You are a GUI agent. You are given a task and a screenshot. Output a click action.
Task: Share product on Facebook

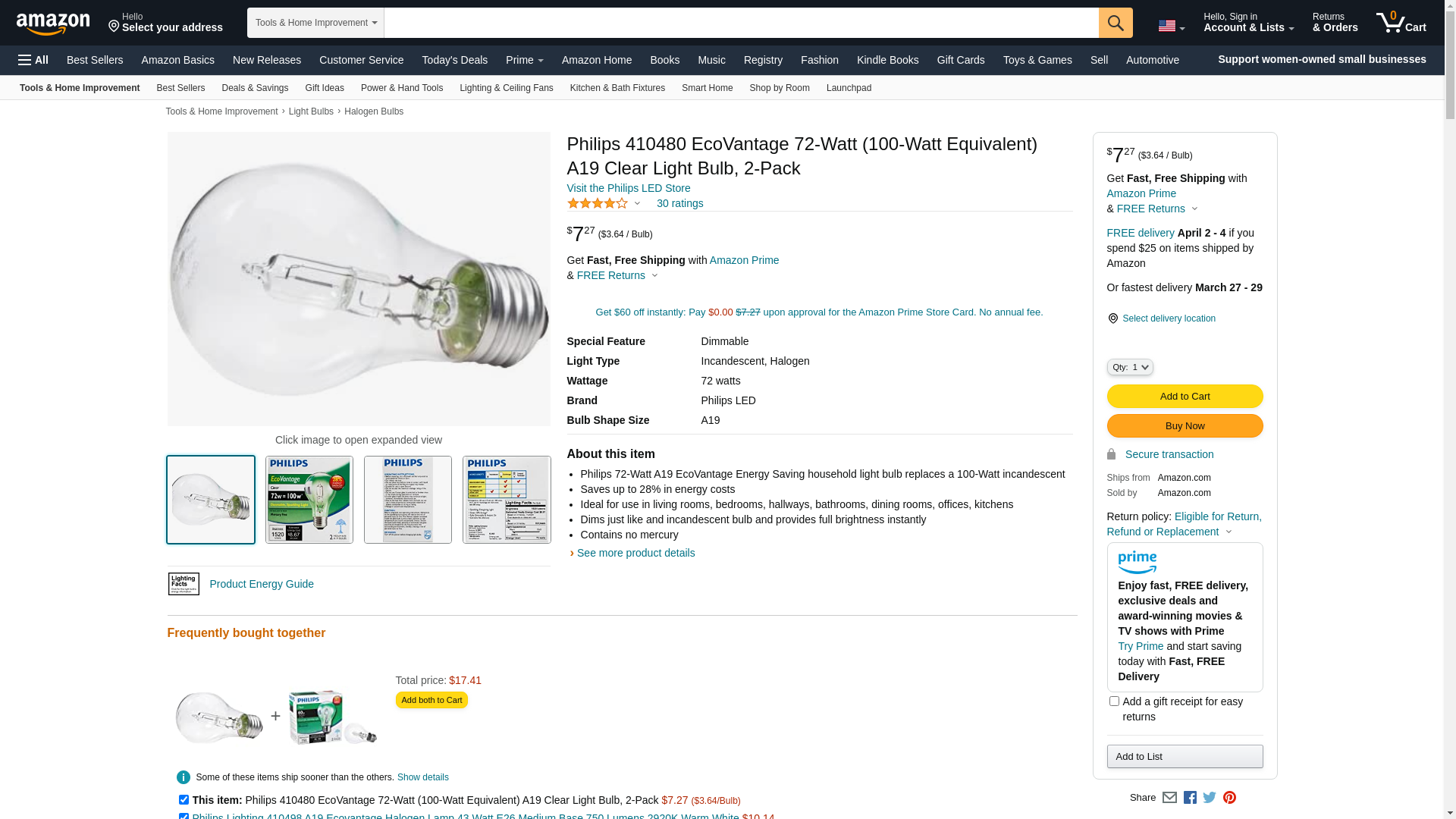(x=1190, y=798)
